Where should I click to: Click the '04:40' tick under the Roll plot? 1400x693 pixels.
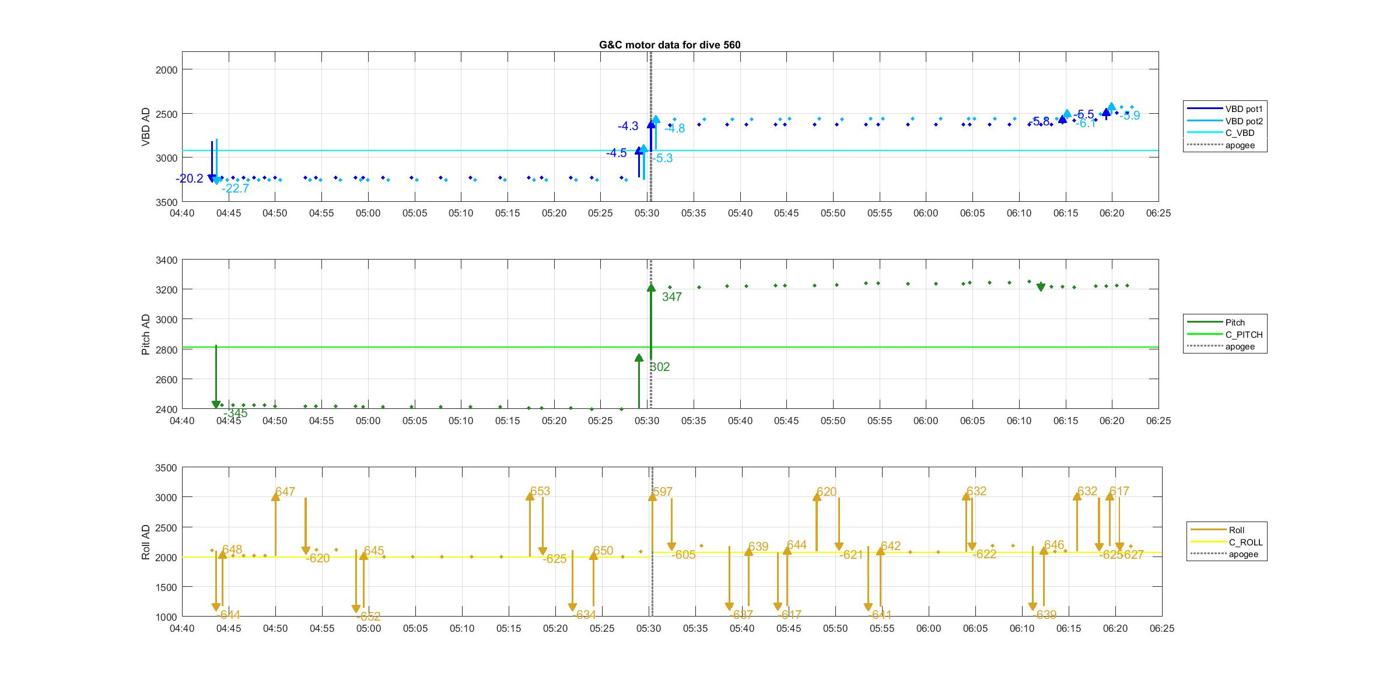[x=182, y=629]
